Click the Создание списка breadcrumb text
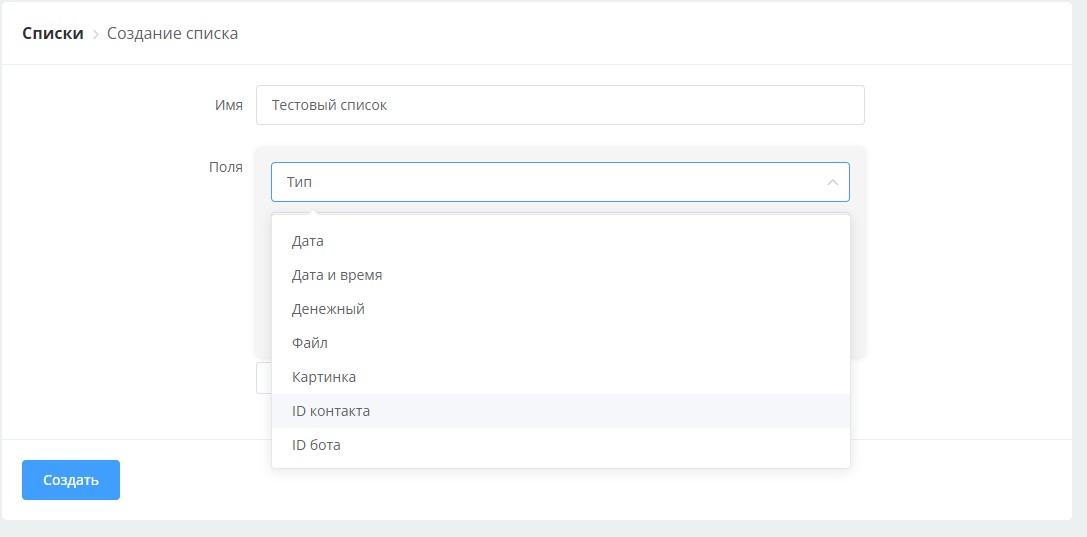The image size is (1087, 537). click(x=172, y=33)
